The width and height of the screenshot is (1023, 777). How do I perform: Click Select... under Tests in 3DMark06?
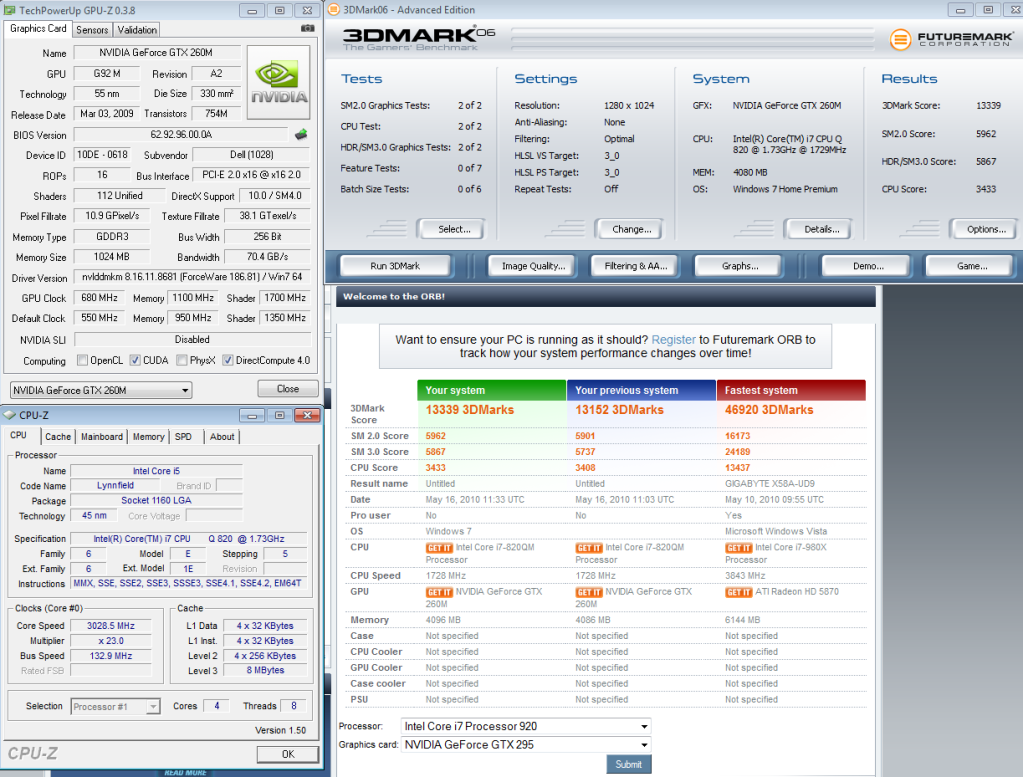453,229
